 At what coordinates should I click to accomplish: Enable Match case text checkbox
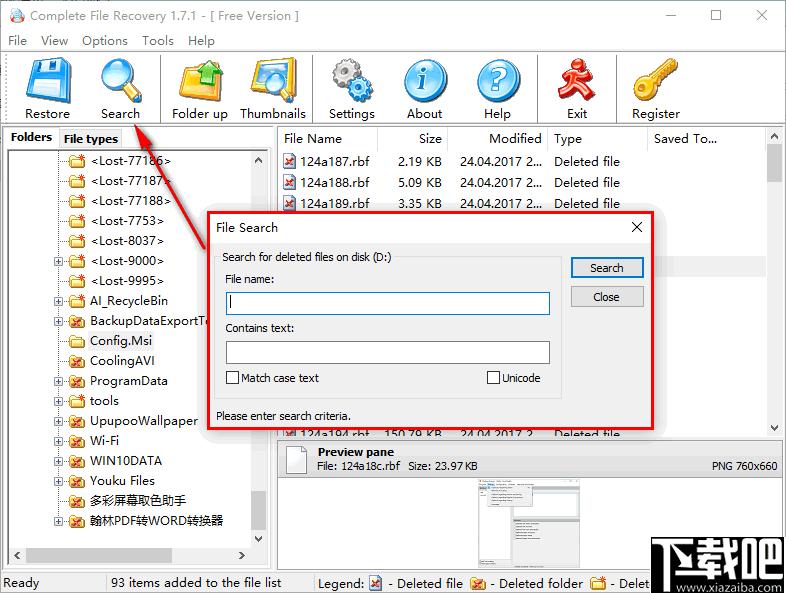click(232, 377)
